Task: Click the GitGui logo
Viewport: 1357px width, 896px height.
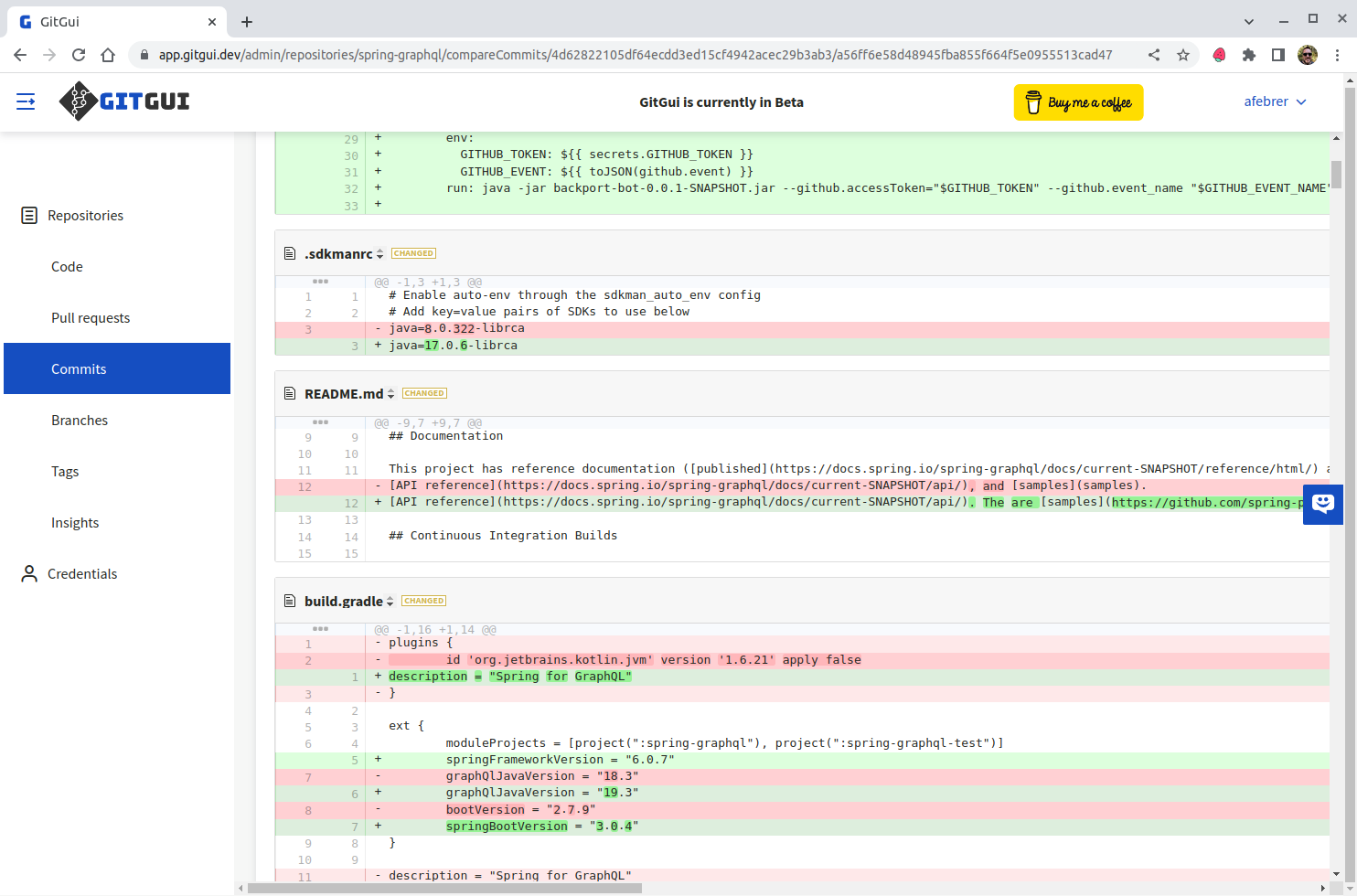Action: (124, 101)
